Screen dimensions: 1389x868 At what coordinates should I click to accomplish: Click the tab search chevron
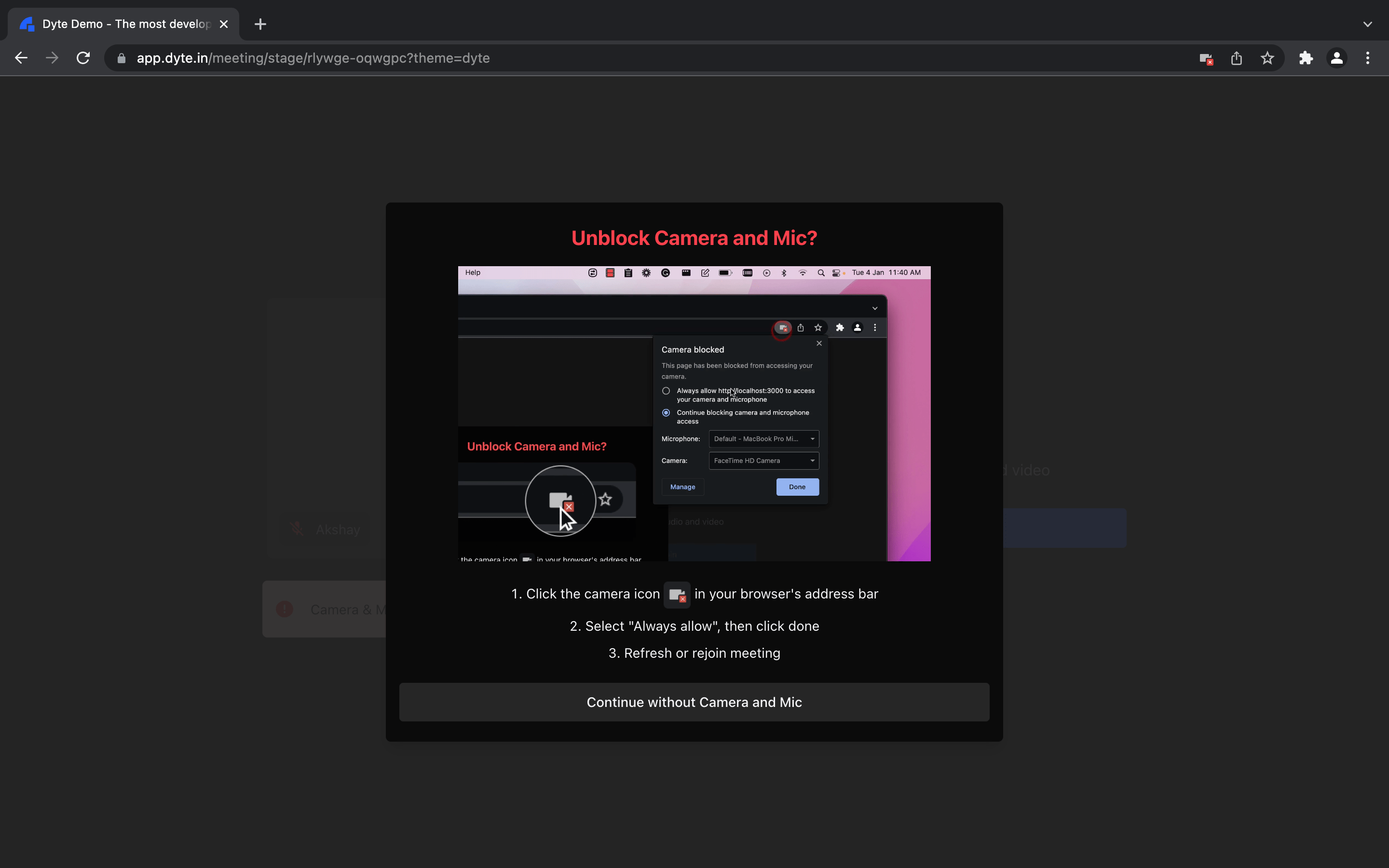(x=1368, y=24)
